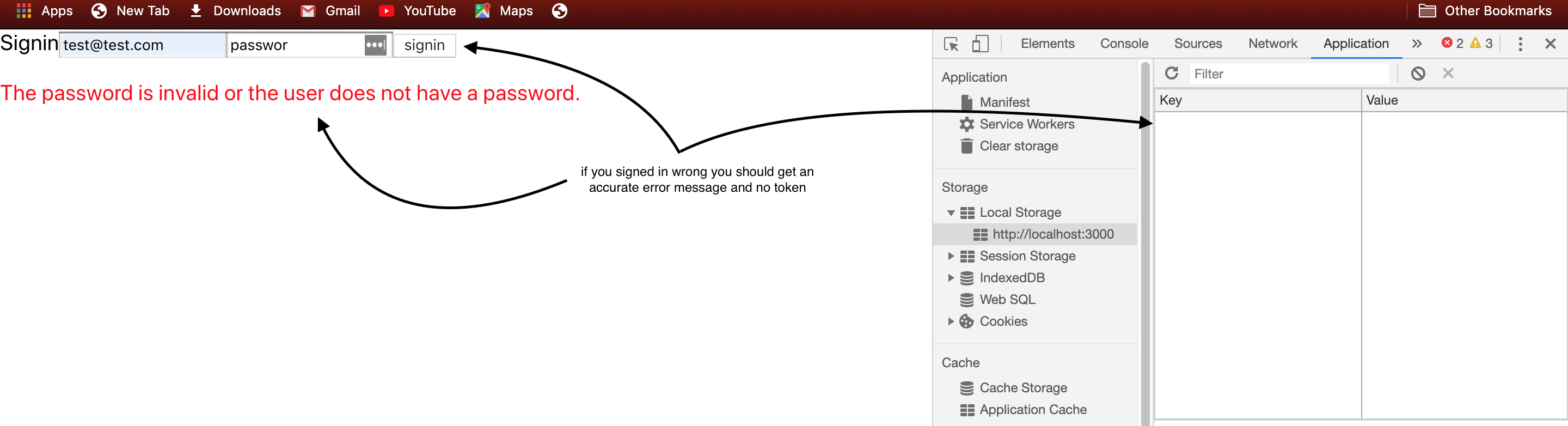
Task: Open the unlabeled globe bookmark after Maps
Action: 559,10
